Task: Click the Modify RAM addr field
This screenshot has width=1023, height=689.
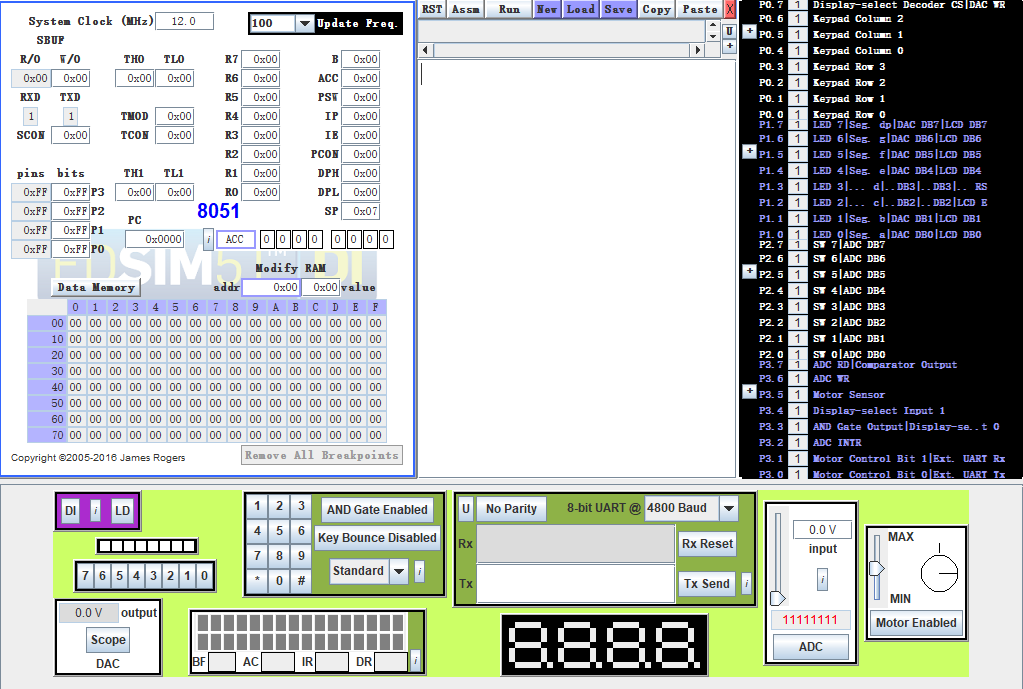Action: tap(271, 287)
